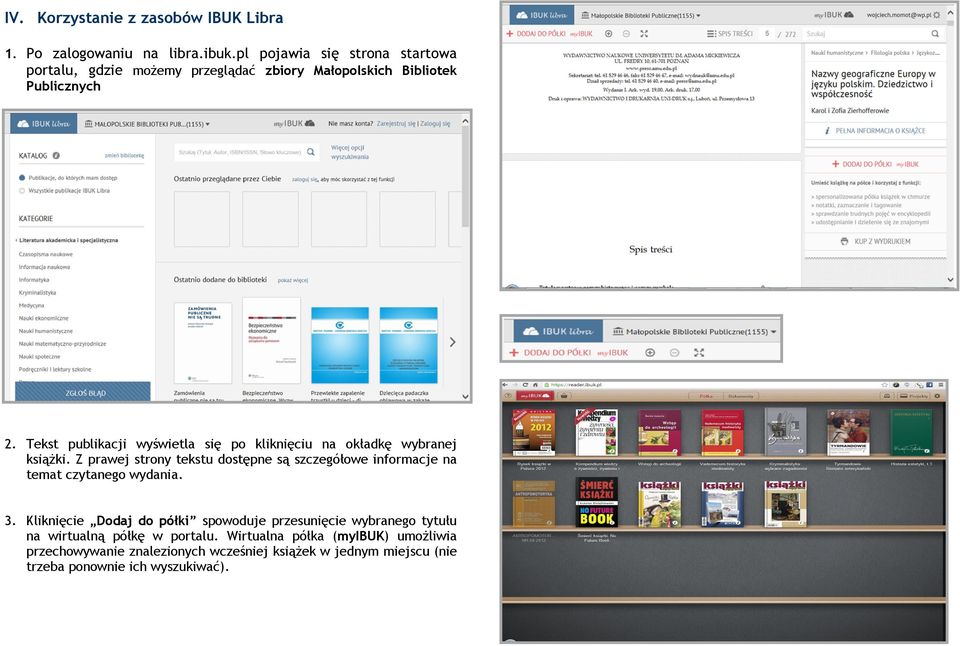Select 'Publikacje, do których mam dostęp' radio button
Viewport: 960px width, 646px height.
[x=22, y=178]
